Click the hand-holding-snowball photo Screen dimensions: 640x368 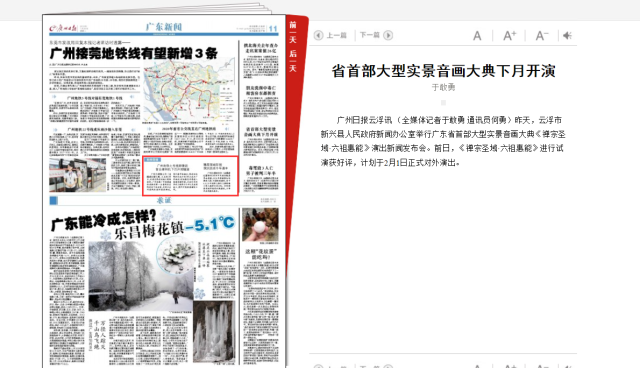coord(260,225)
